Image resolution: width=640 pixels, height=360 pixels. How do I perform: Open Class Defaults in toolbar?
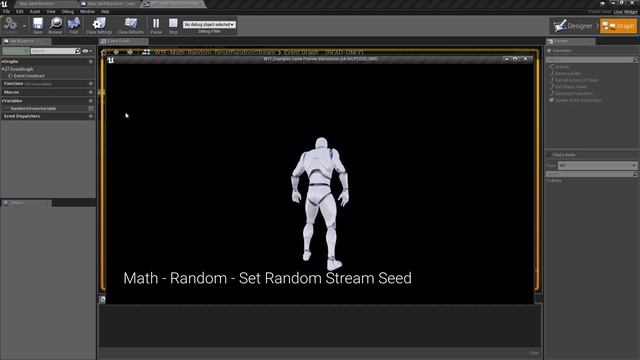(130, 25)
